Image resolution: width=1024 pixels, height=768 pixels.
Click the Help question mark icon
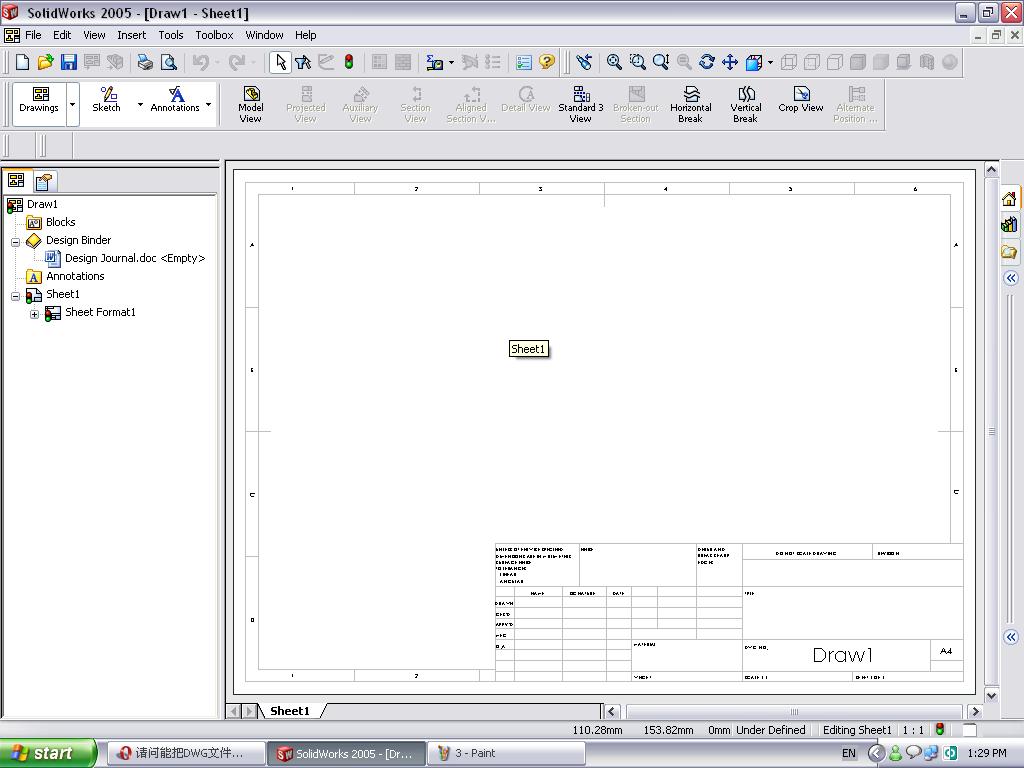(x=547, y=62)
